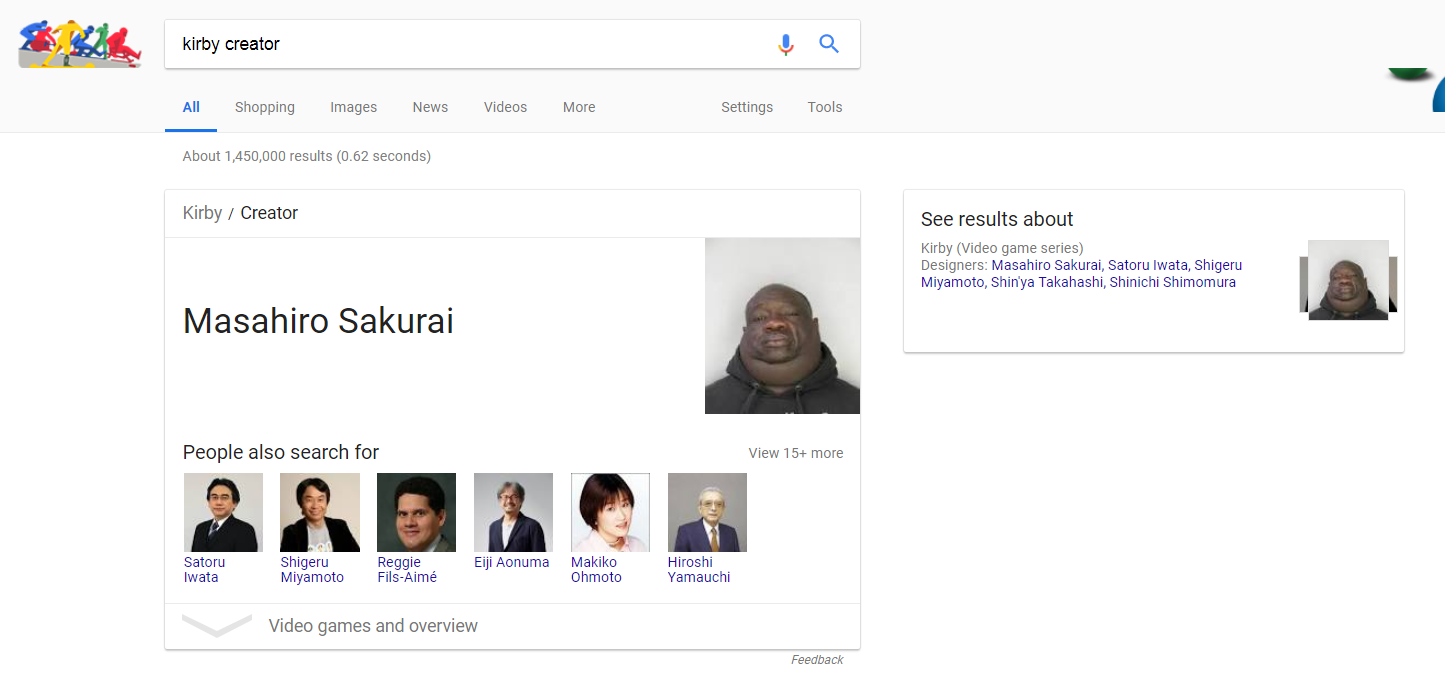Open the Google Olympics doodle logo

[80, 44]
